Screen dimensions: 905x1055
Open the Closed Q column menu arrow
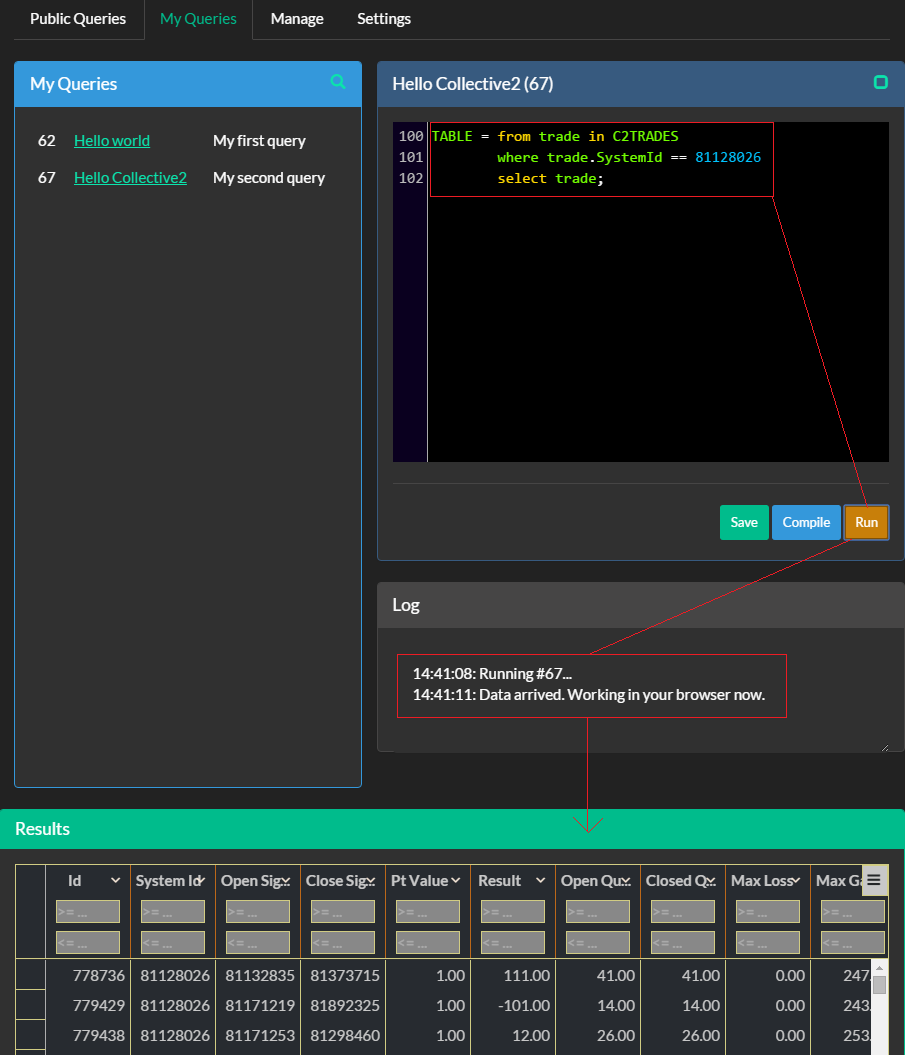711,880
